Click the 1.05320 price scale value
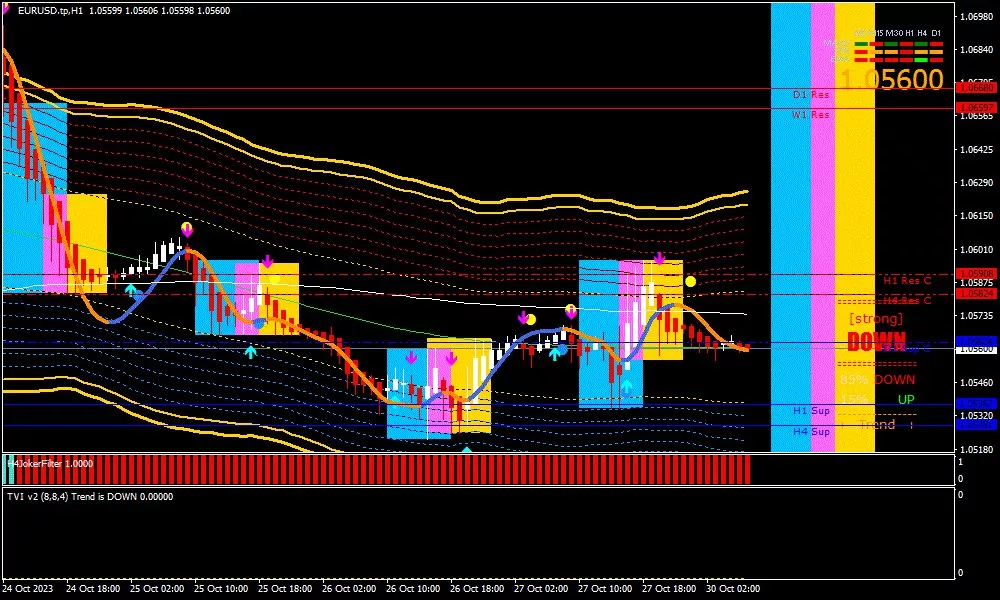1000x600 pixels. coord(977,416)
